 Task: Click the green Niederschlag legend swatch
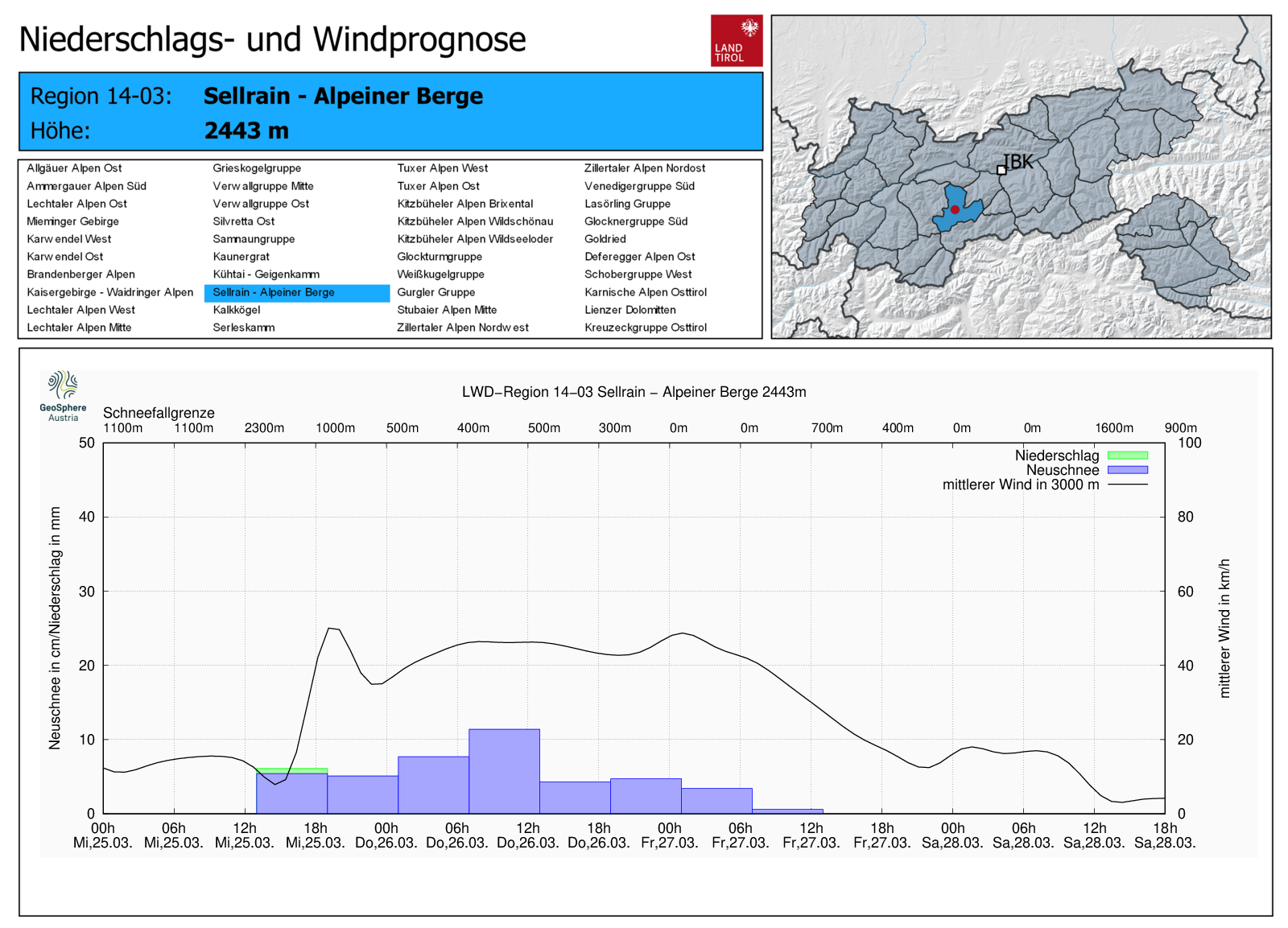1127,456
